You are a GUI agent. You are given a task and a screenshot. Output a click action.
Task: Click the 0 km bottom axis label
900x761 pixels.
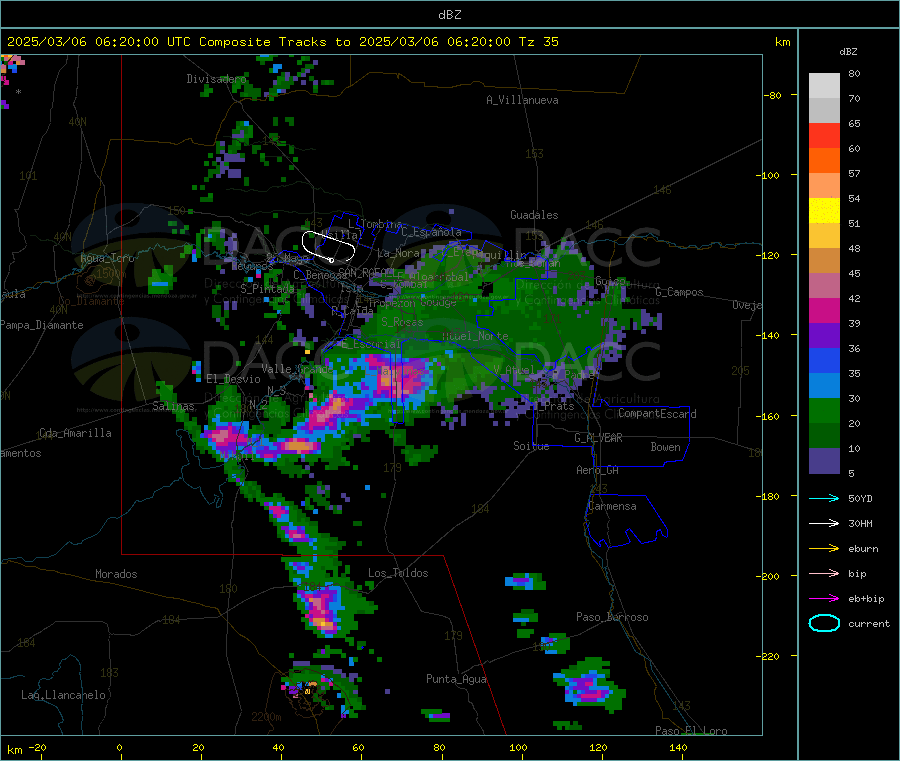point(119,747)
